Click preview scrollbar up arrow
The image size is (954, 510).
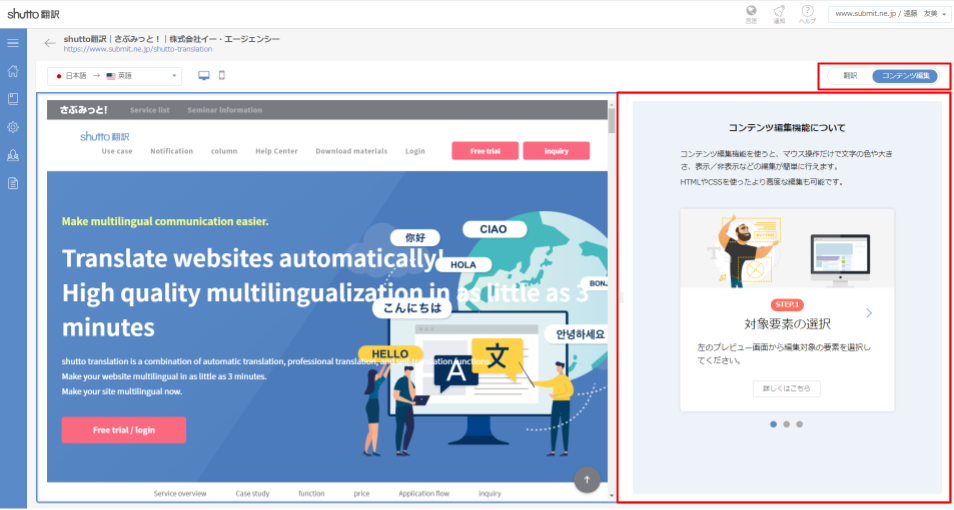click(x=612, y=104)
